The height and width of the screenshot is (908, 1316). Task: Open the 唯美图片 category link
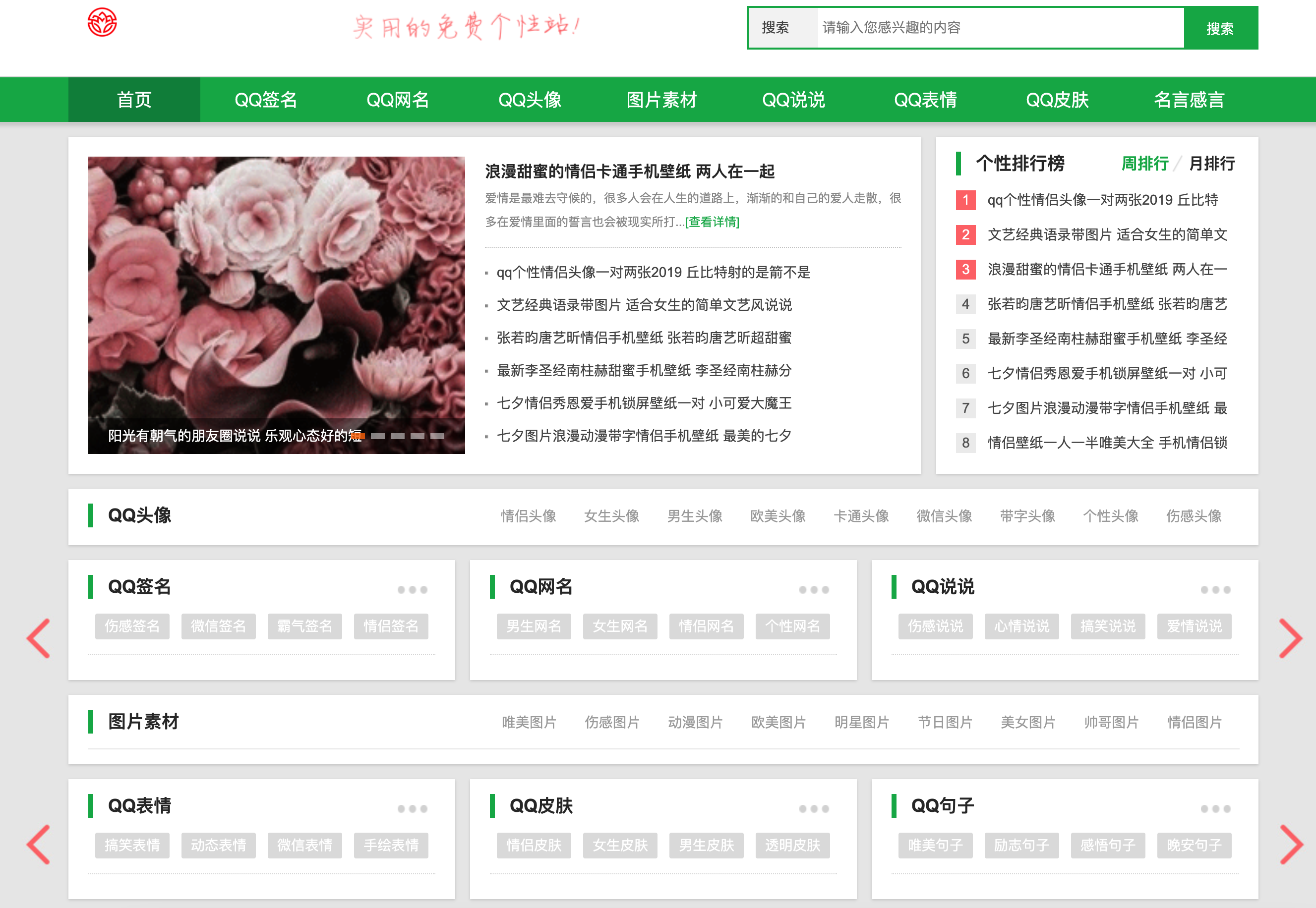[x=529, y=723]
